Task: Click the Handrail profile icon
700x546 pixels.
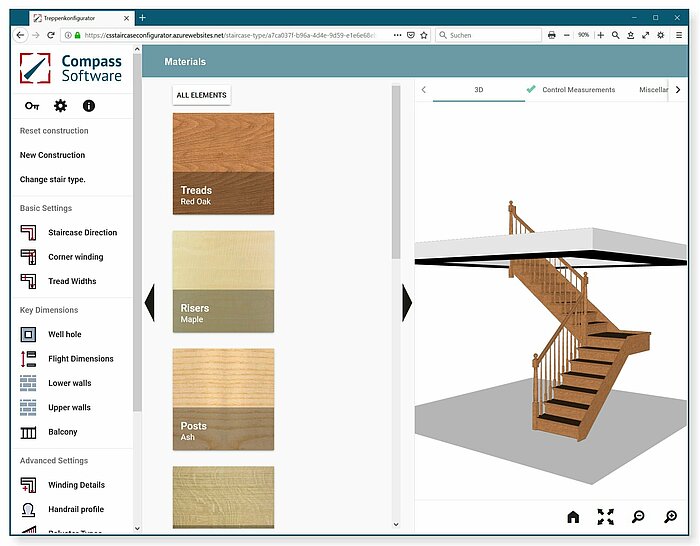Action: (28, 509)
